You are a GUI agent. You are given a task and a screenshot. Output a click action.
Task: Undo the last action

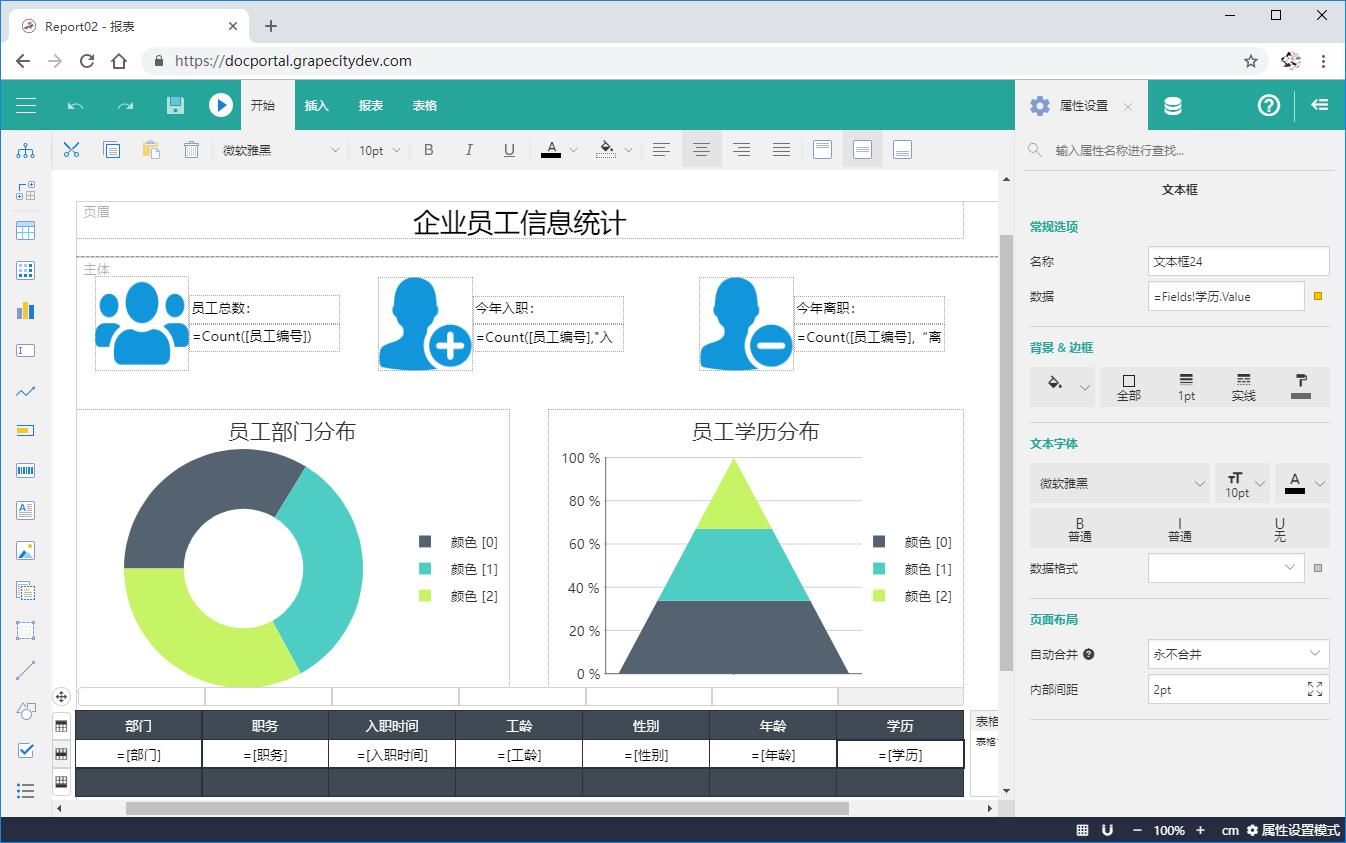(x=75, y=105)
